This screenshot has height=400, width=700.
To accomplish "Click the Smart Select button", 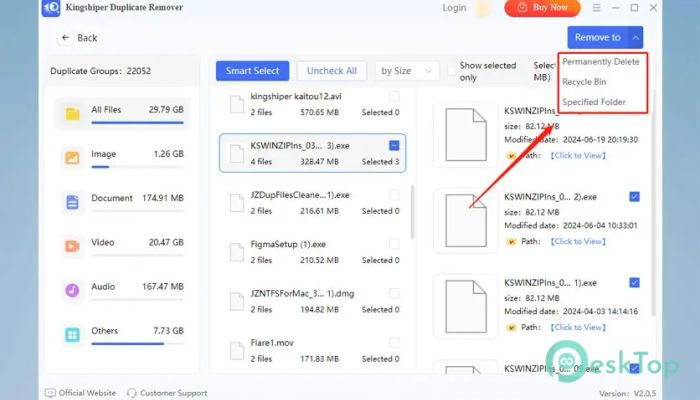I will coord(252,71).
